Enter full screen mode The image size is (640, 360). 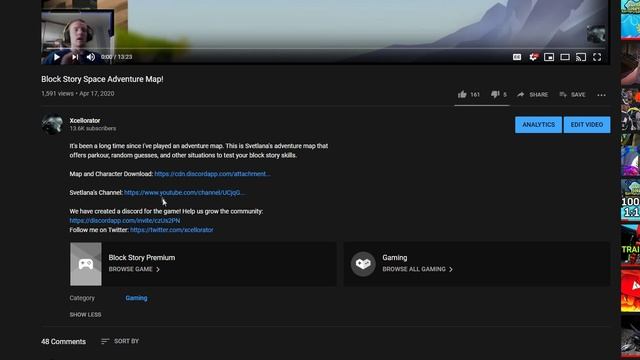(597, 57)
